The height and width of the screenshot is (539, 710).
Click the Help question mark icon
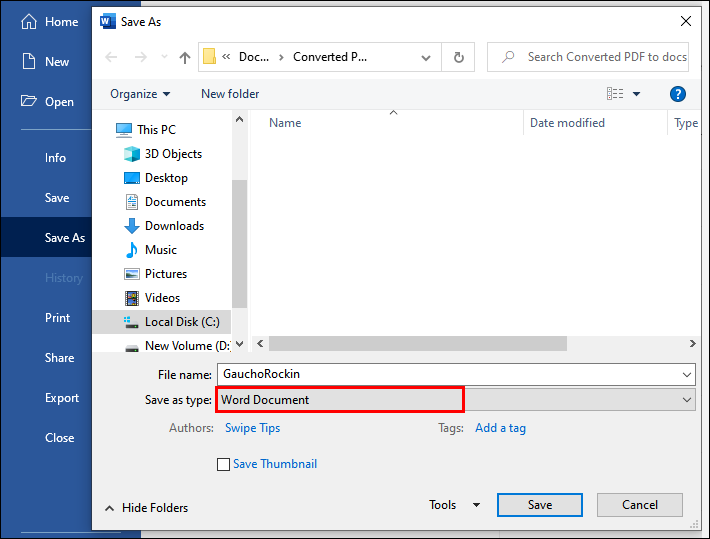click(677, 94)
